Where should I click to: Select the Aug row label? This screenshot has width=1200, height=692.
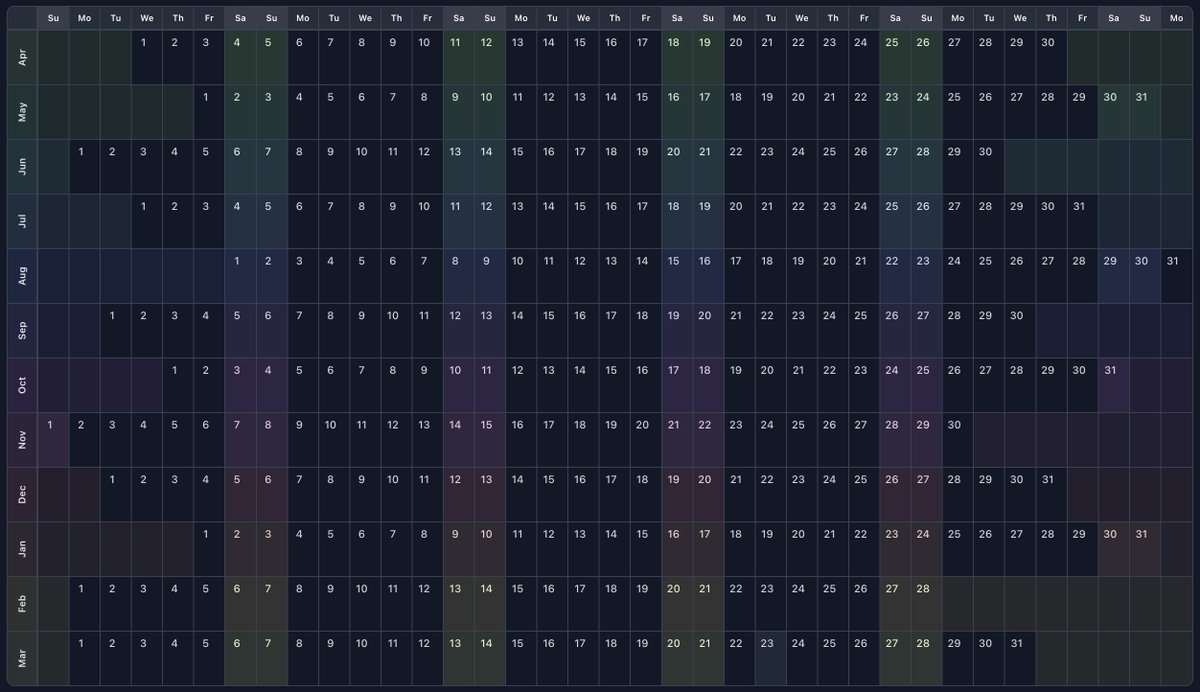(22, 275)
